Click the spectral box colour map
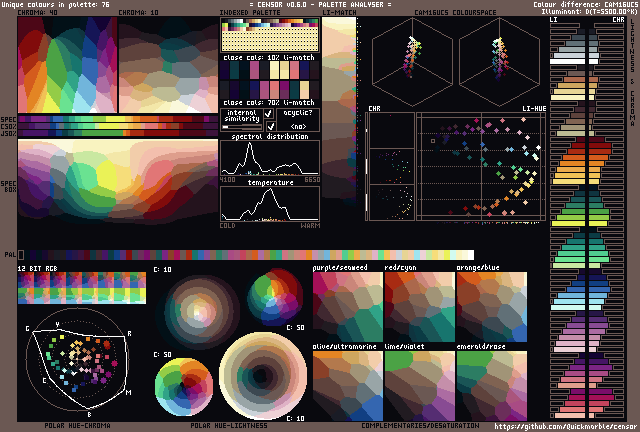Image resolution: width=640 pixels, height=432 pixels. pyautogui.click(x=118, y=181)
